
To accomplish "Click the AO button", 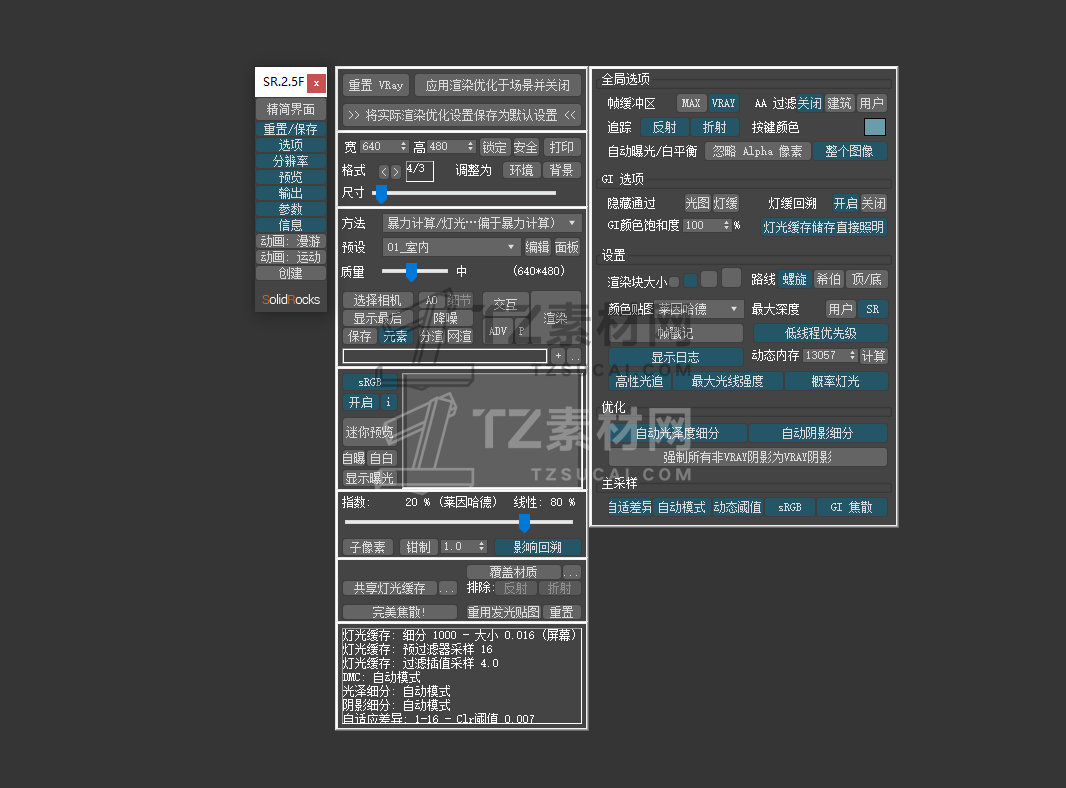I will (x=431, y=300).
